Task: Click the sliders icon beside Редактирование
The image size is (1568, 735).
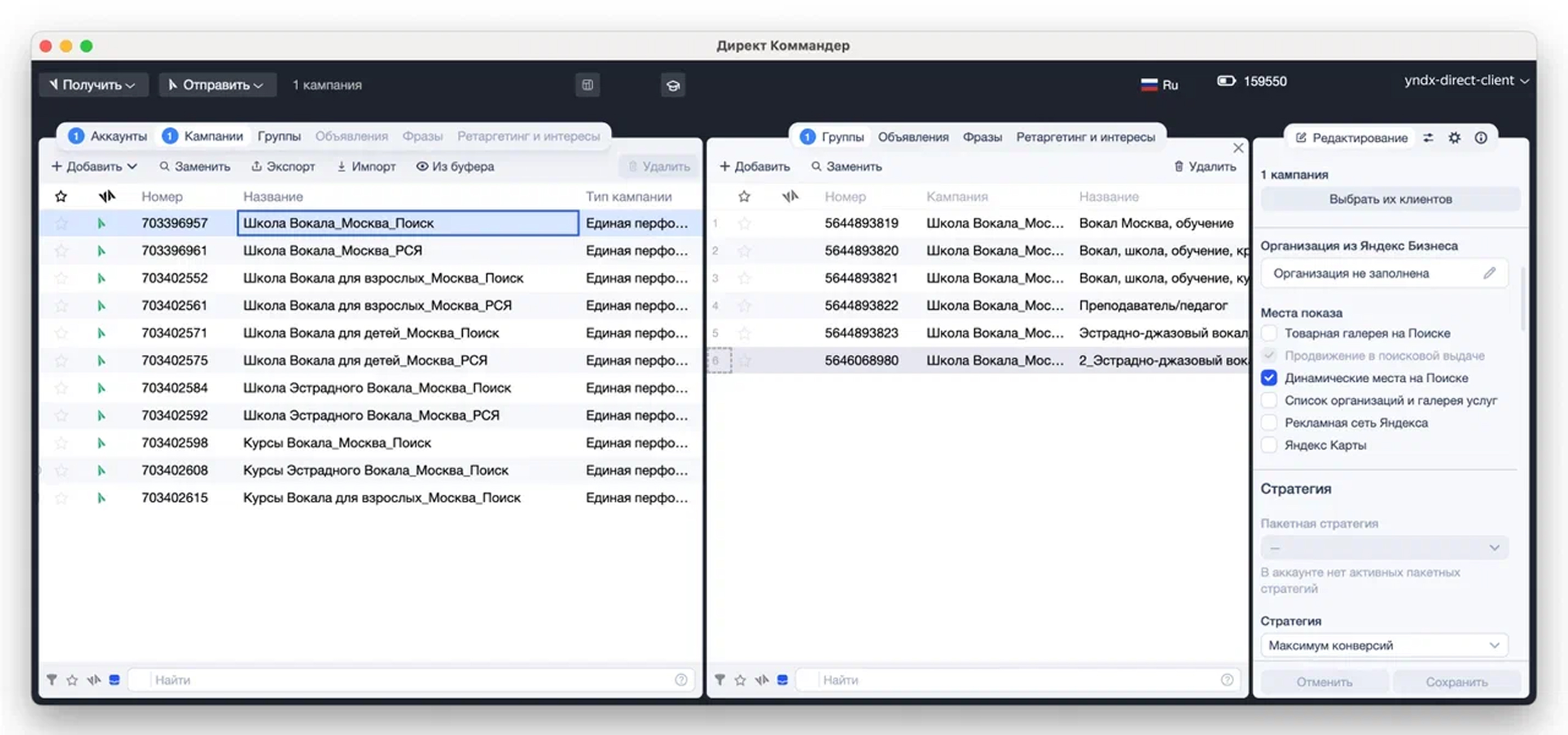Action: click(x=1428, y=138)
